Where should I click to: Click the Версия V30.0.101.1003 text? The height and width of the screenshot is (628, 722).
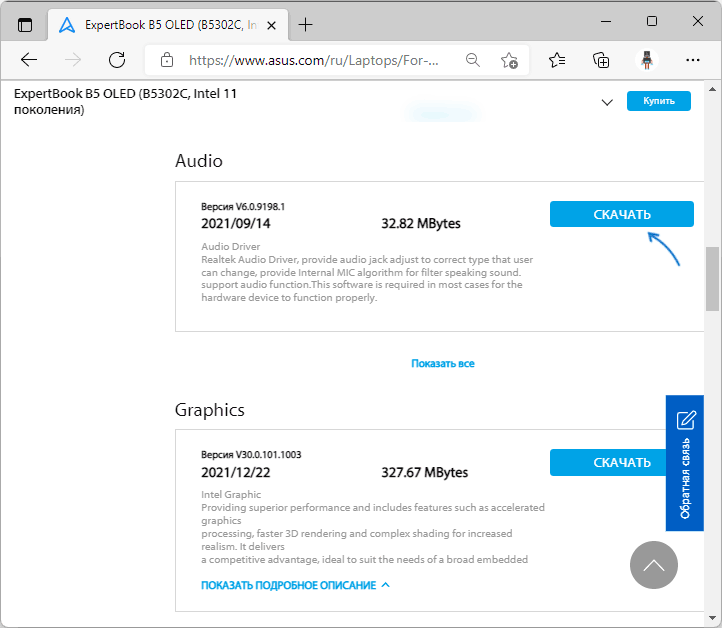click(251, 455)
